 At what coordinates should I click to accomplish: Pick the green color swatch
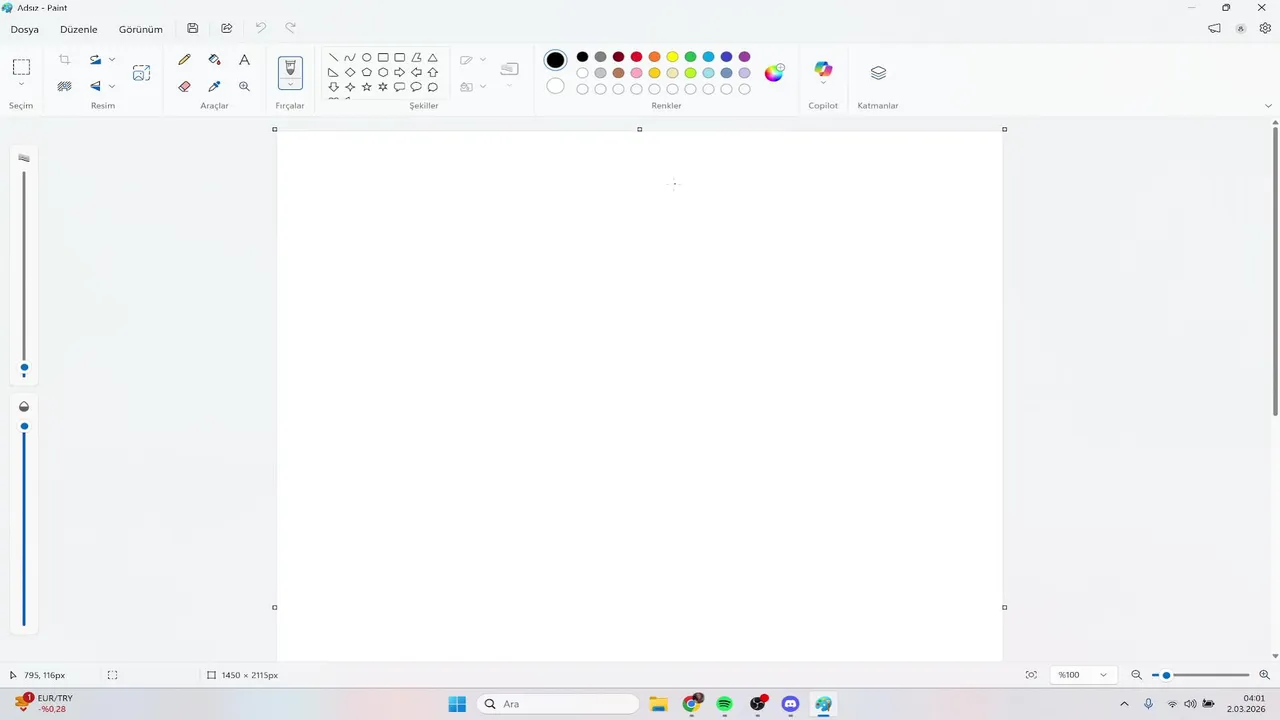pos(691,57)
